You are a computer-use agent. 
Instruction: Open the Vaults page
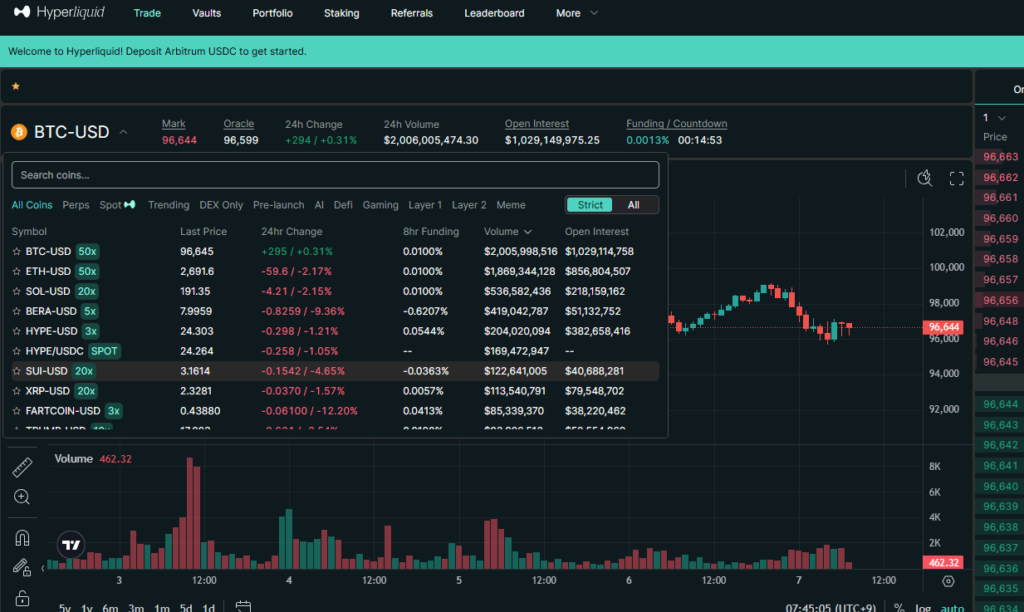click(x=205, y=13)
